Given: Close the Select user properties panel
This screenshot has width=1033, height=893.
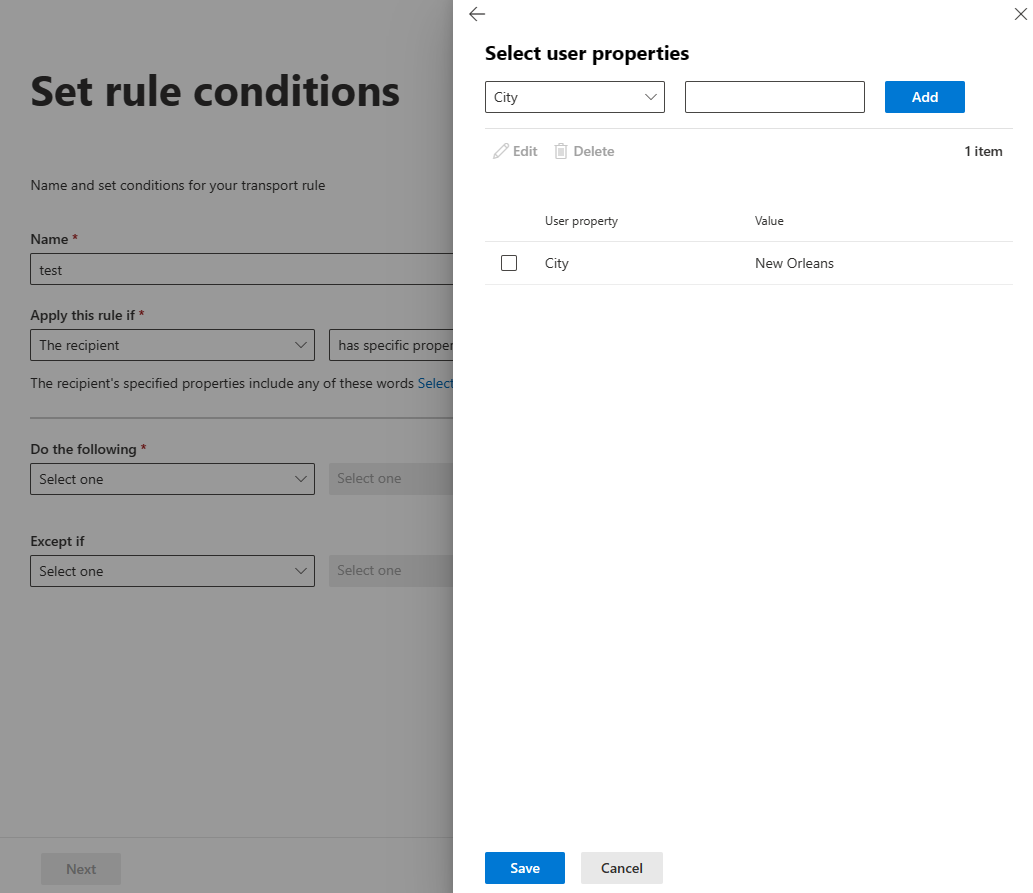Looking at the screenshot, I should [x=1020, y=14].
